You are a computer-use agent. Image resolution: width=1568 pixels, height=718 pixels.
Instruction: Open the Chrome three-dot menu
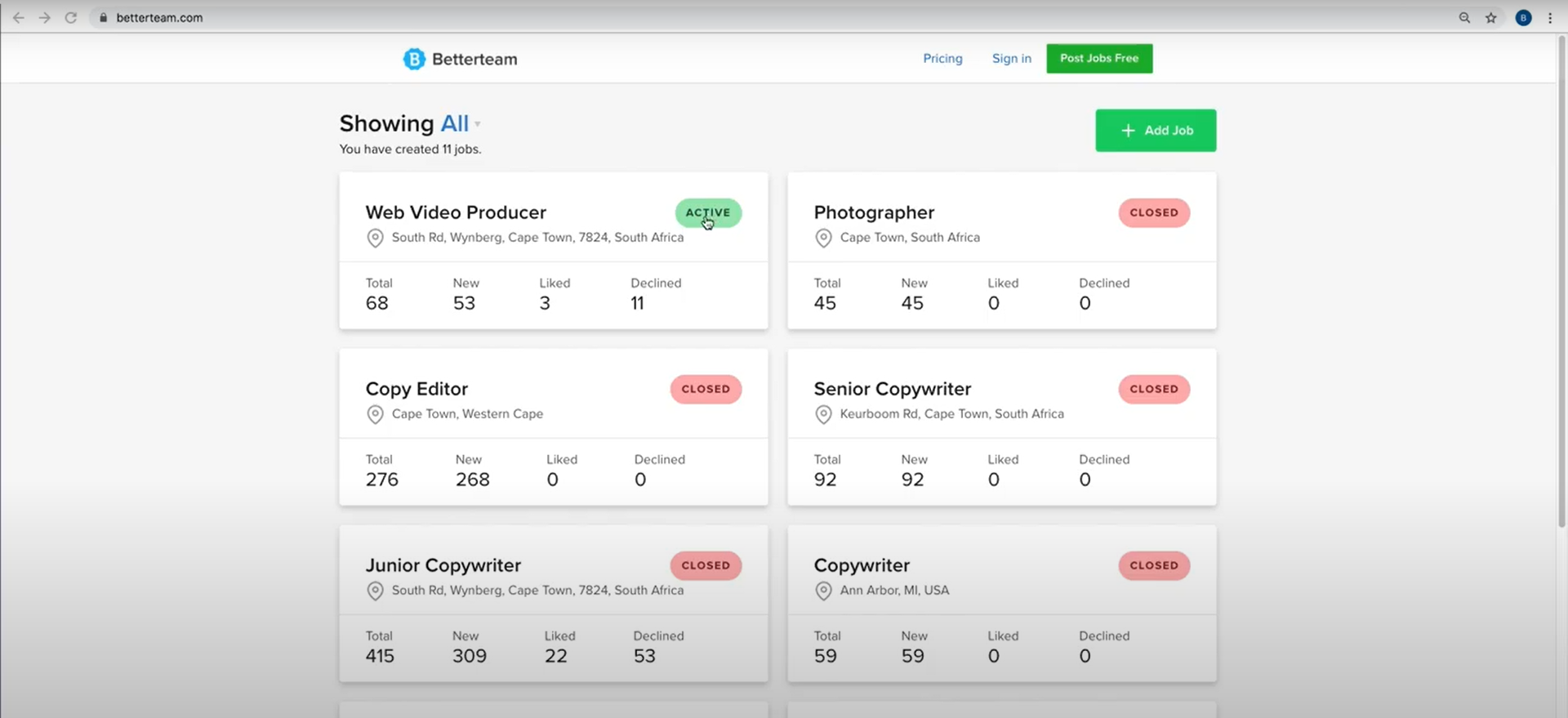[x=1550, y=17]
